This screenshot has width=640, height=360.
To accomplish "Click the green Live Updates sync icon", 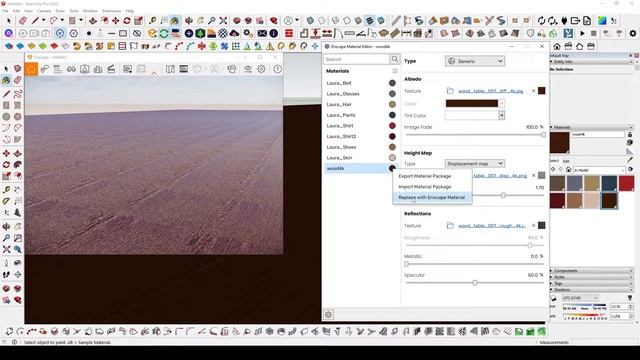I will point(164,33).
